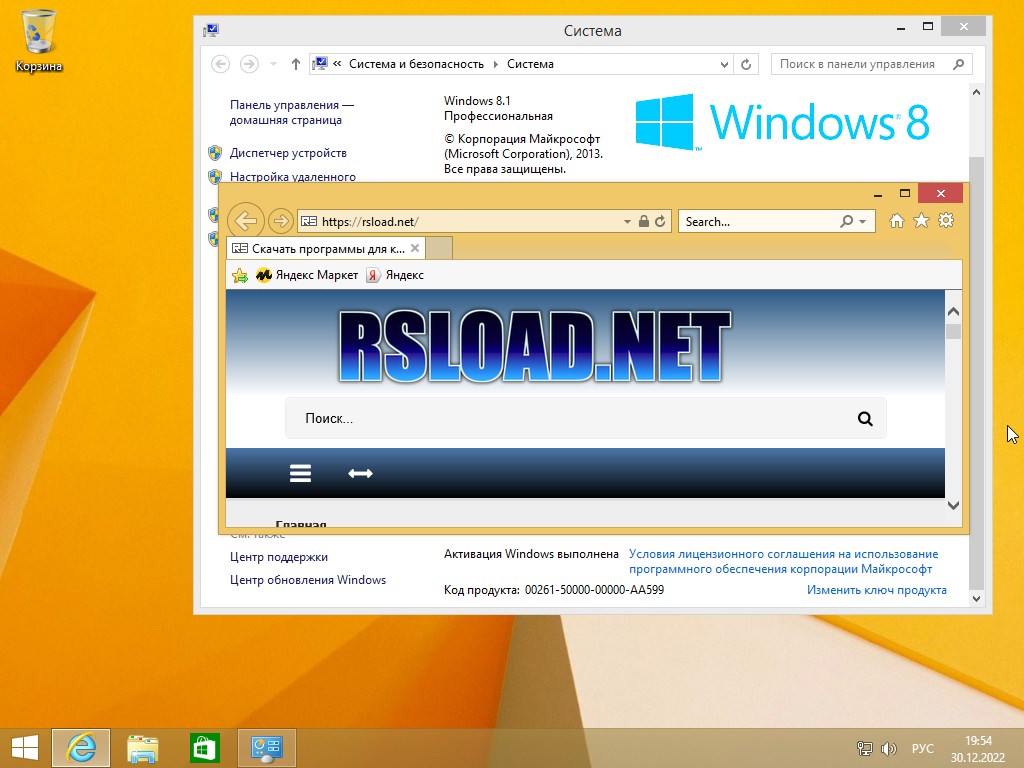Click the RSLOAD.NET logo banner
This screenshot has height=768, width=1024.
(x=534, y=345)
